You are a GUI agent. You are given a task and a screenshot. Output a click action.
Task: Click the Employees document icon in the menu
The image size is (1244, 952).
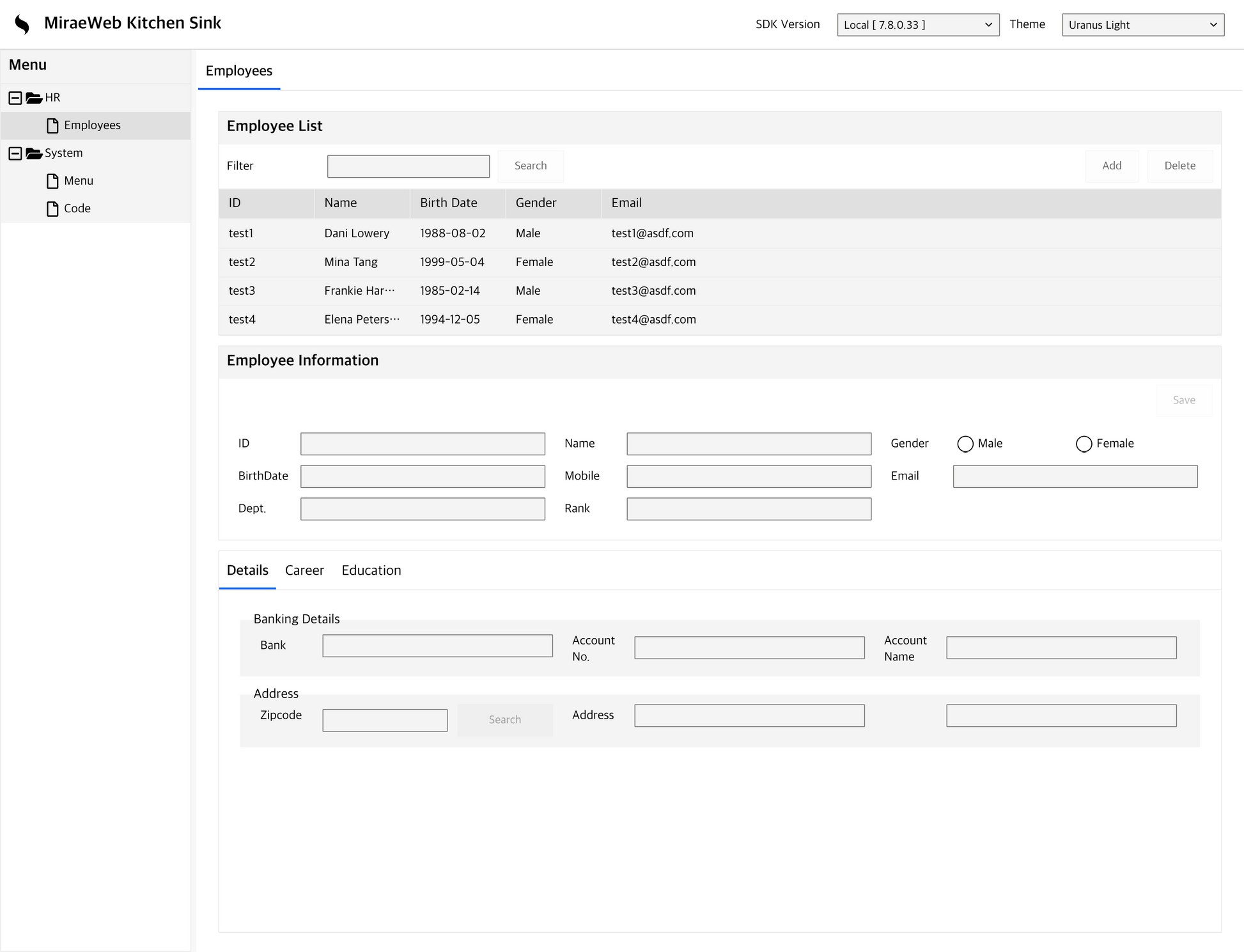[x=53, y=125]
